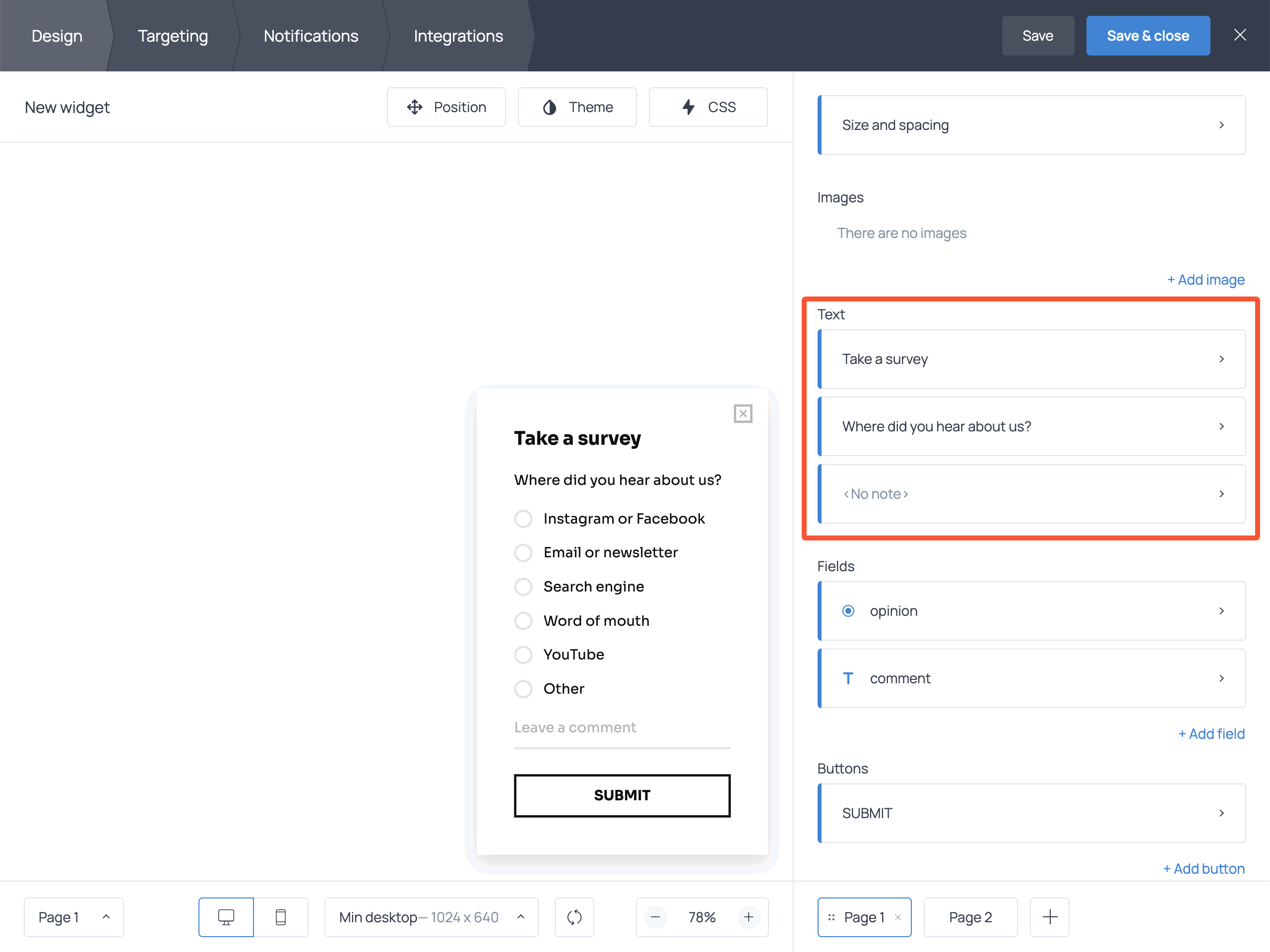Screen dimensions: 1270x952
Task: Click the Save & close button
Action: click(1147, 35)
